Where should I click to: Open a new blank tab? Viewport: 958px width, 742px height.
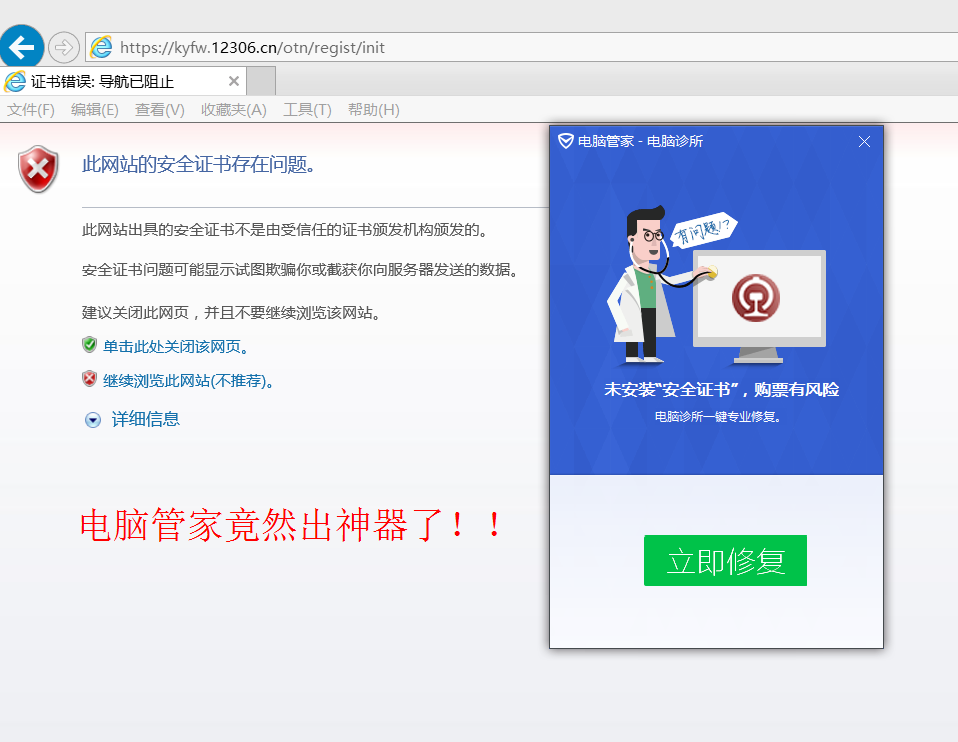pyautogui.click(x=261, y=81)
